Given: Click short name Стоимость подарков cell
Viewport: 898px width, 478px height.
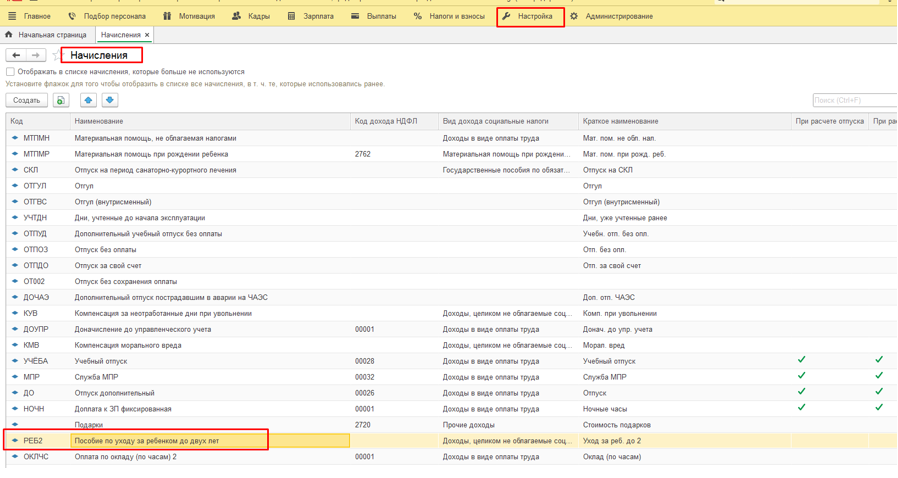Looking at the screenshot, I should pyautogui.click(x=684, y=425).
